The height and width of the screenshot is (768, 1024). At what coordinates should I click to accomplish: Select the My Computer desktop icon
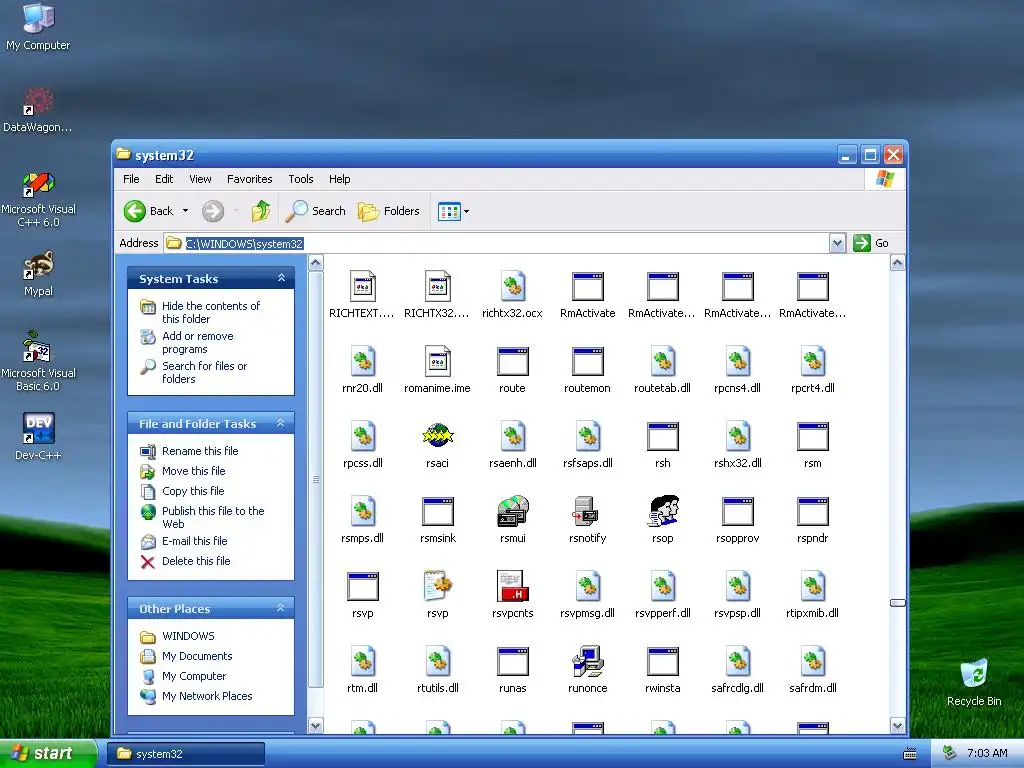(38, 27)
